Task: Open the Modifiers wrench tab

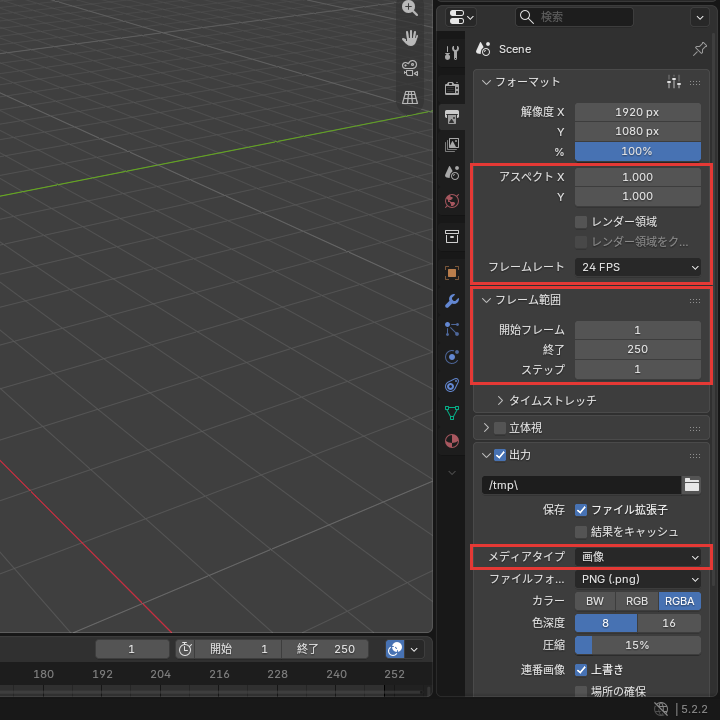Action: click(x=452, y=301)
